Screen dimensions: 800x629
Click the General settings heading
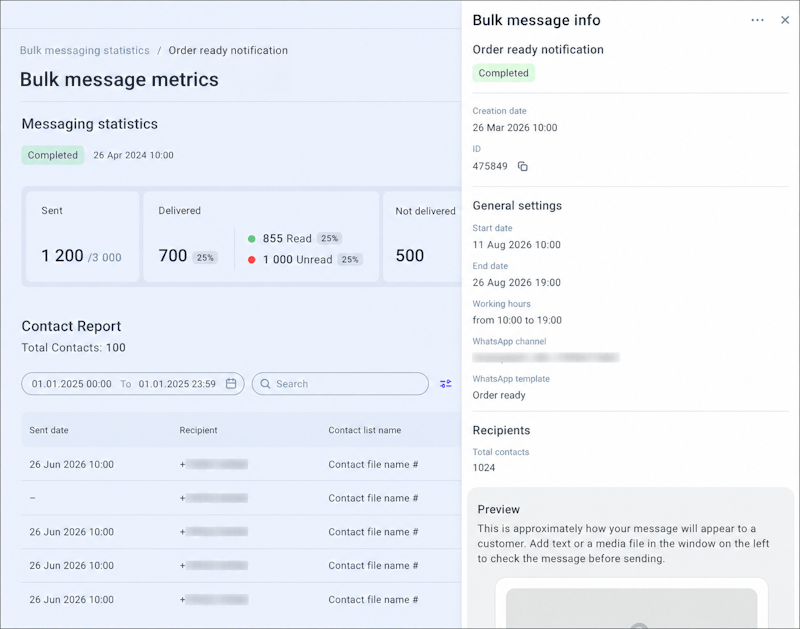(517, 206)
